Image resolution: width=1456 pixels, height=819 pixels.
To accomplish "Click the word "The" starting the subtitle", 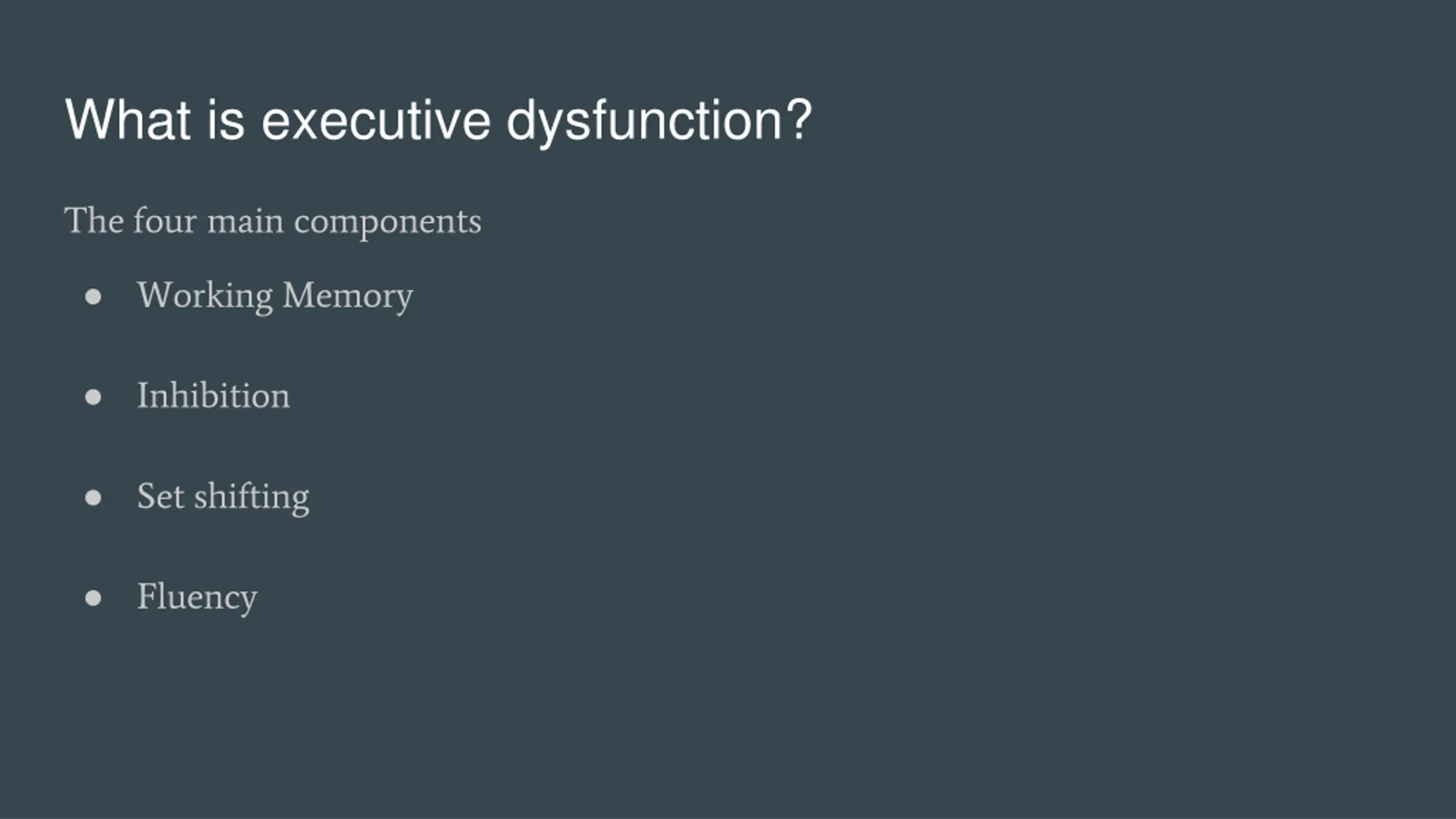I will pyautogui.click(x=94, y=220).
